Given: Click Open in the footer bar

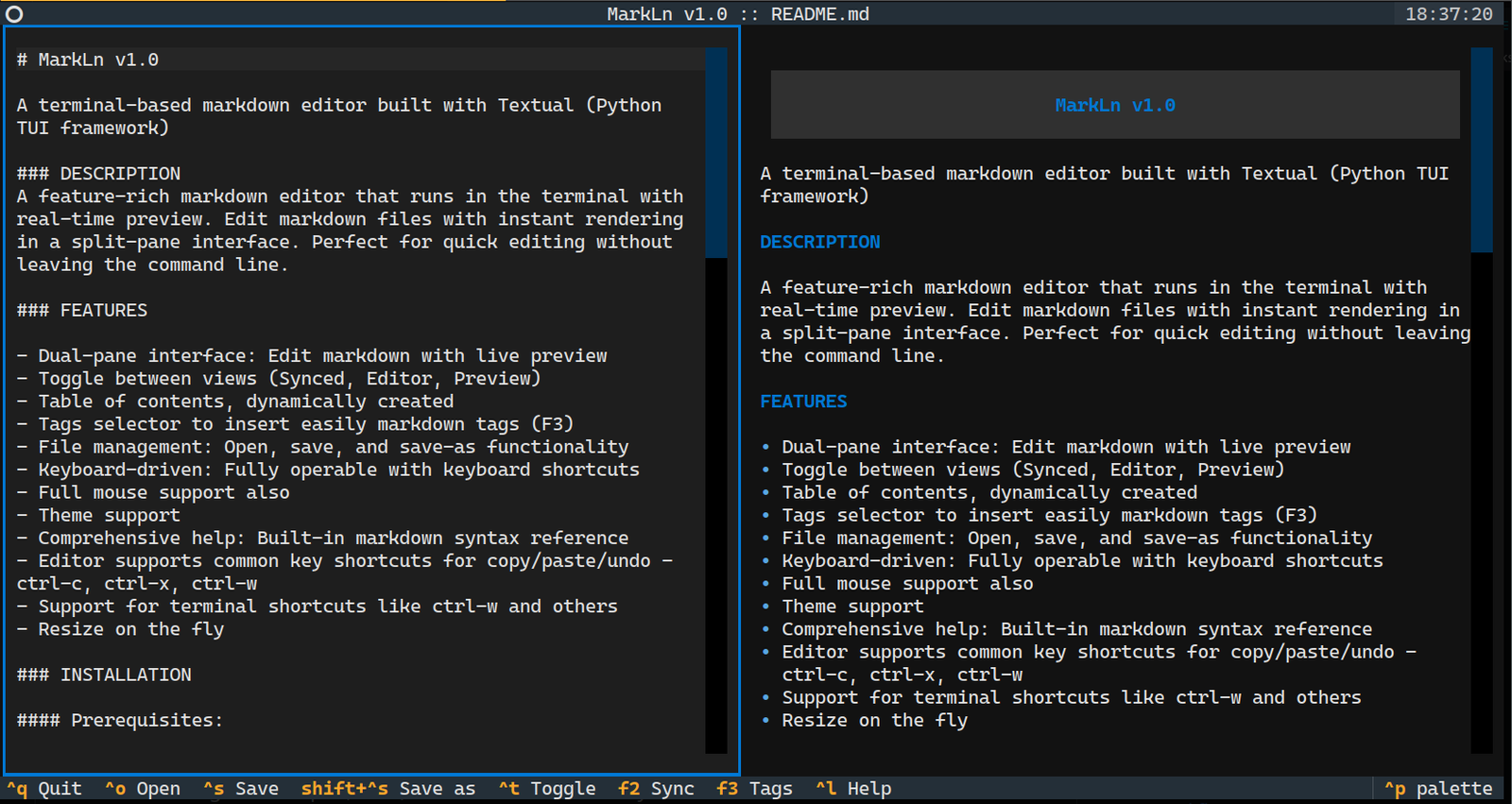Looking at the screenshot, I should point(143,789).
